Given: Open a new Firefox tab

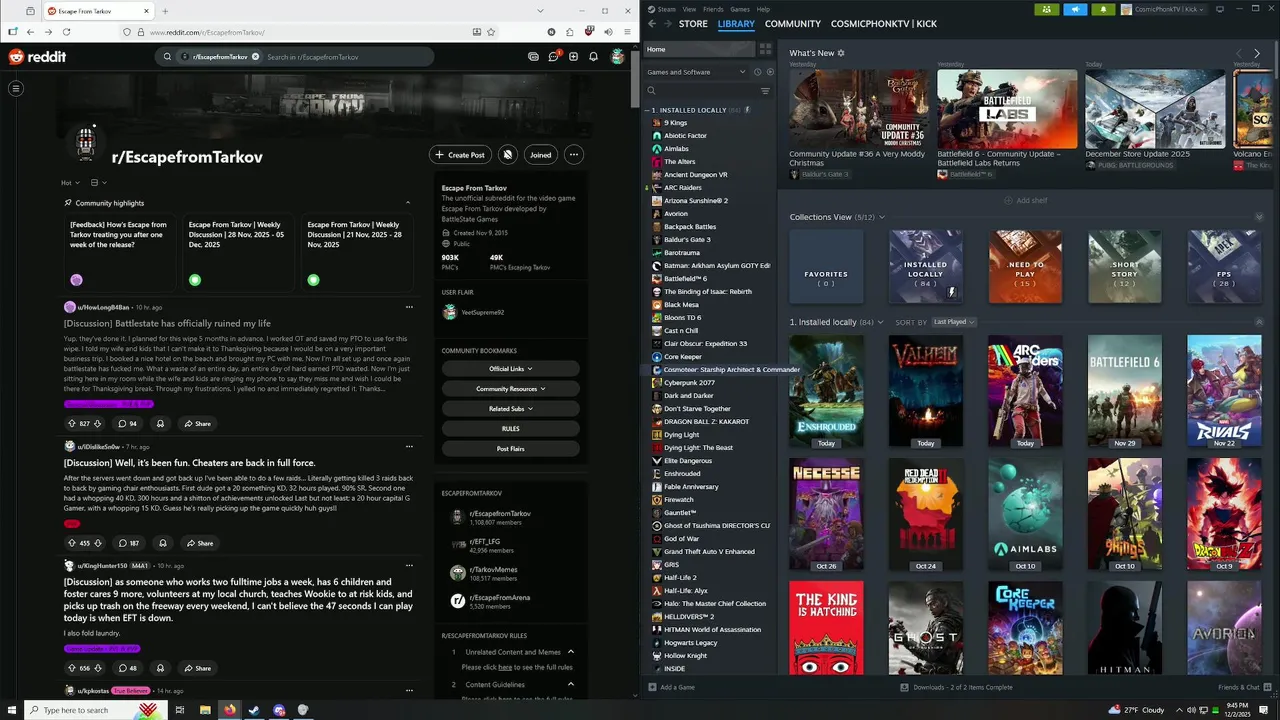Looking at the screenshot, I should click(x=166, y=11).
